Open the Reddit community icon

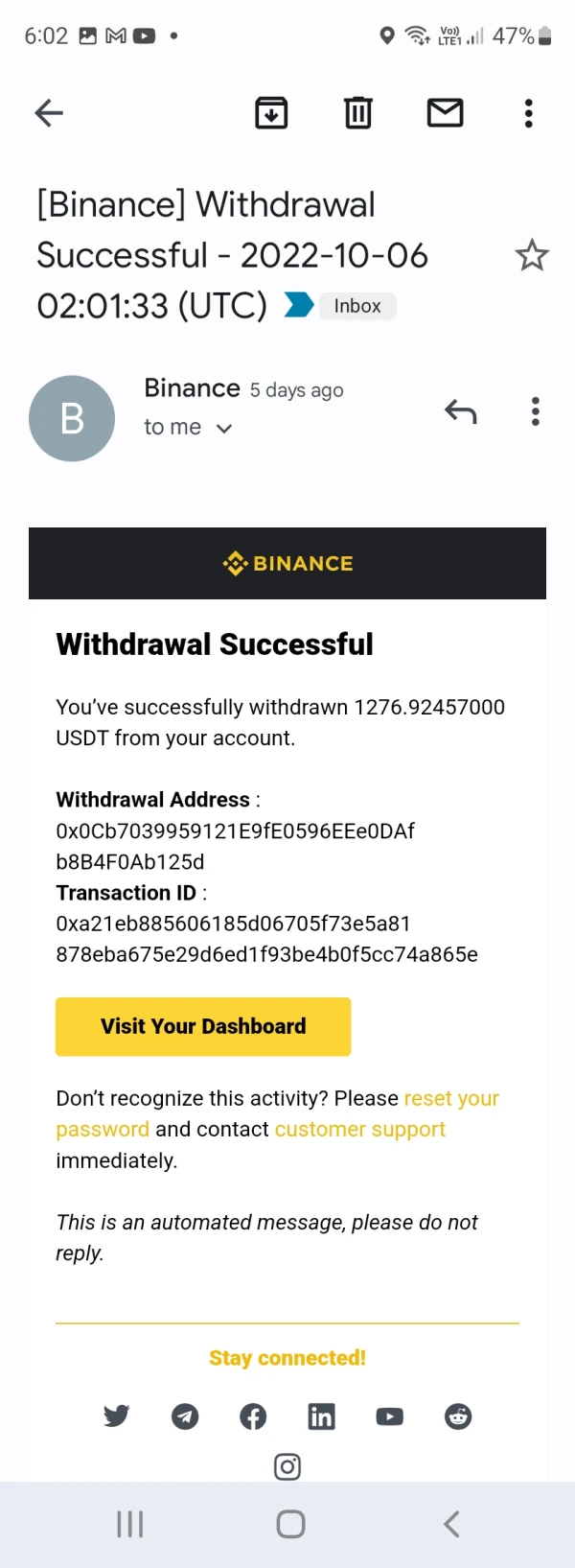click(x=458, y=1416)
